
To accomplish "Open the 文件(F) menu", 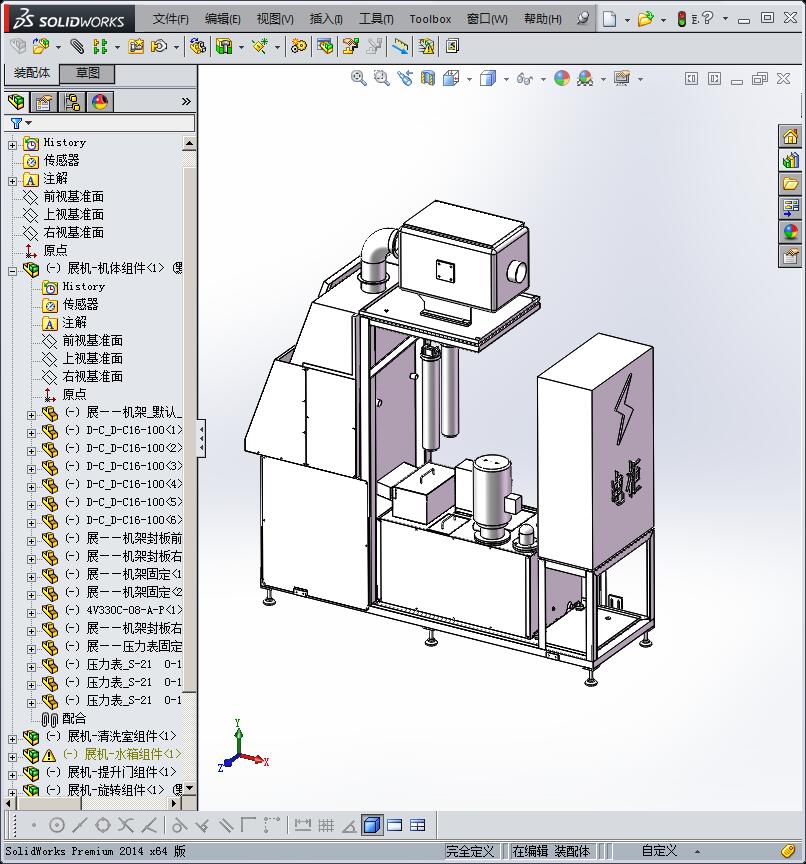I will point(170,19).
